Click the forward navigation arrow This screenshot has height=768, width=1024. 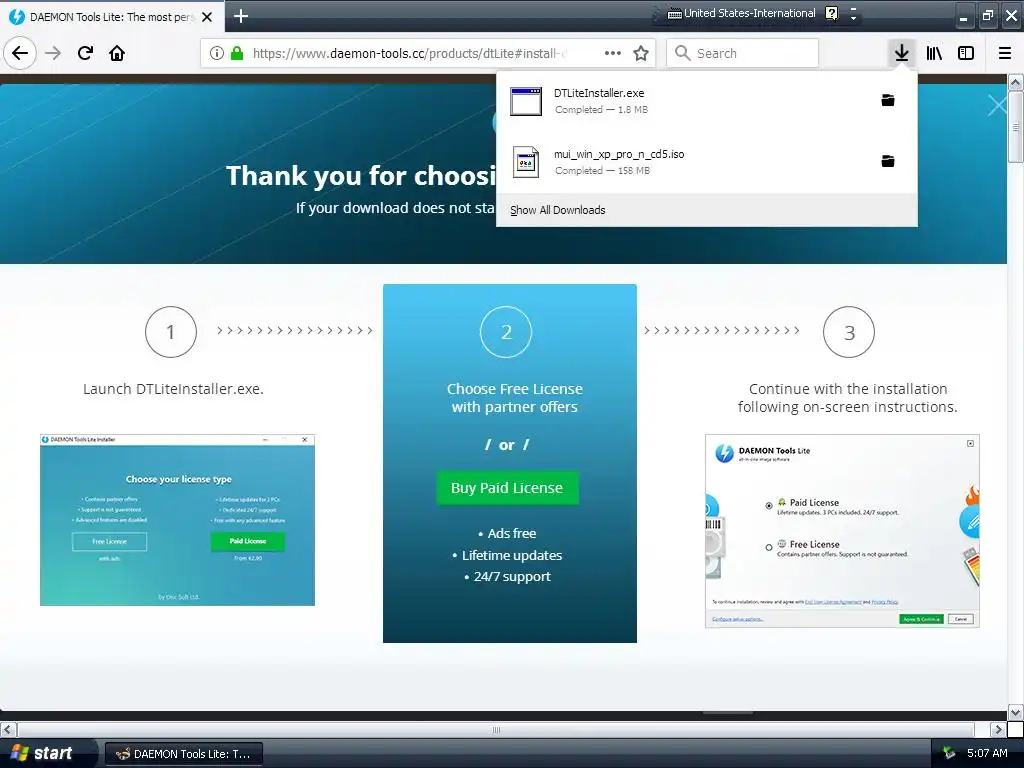[x=53, y=53]
